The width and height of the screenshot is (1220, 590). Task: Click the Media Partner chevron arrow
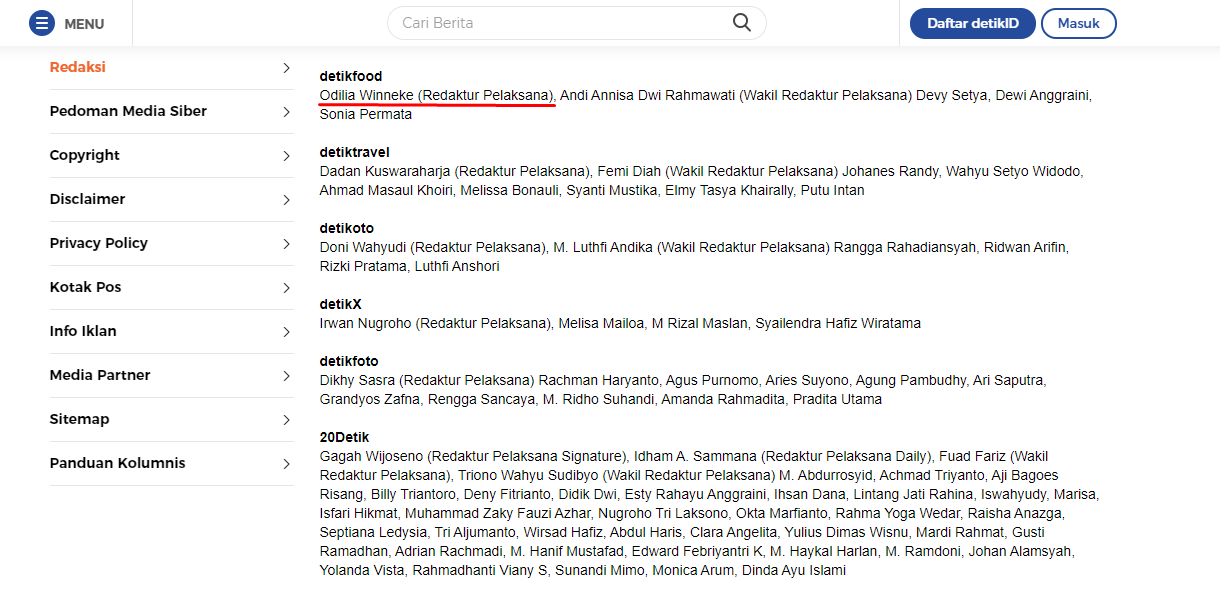pyautogui.click(x=286, y=376)
